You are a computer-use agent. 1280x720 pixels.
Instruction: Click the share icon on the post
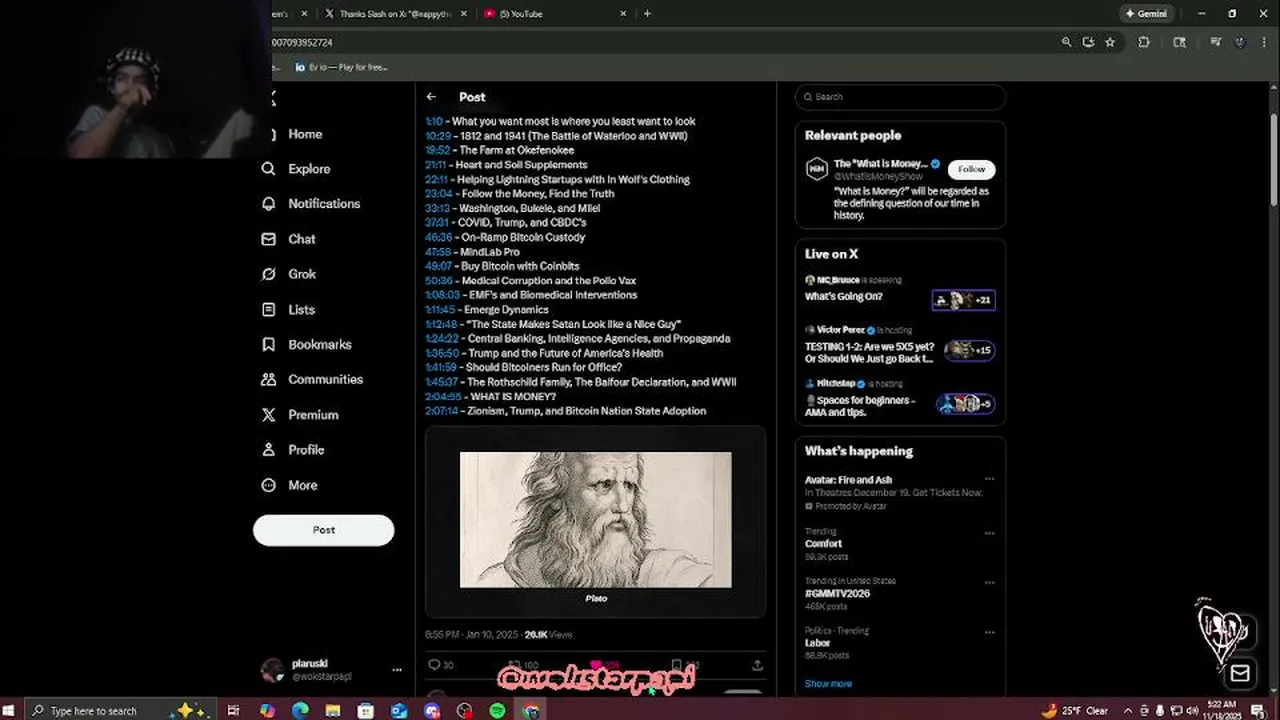757,665
